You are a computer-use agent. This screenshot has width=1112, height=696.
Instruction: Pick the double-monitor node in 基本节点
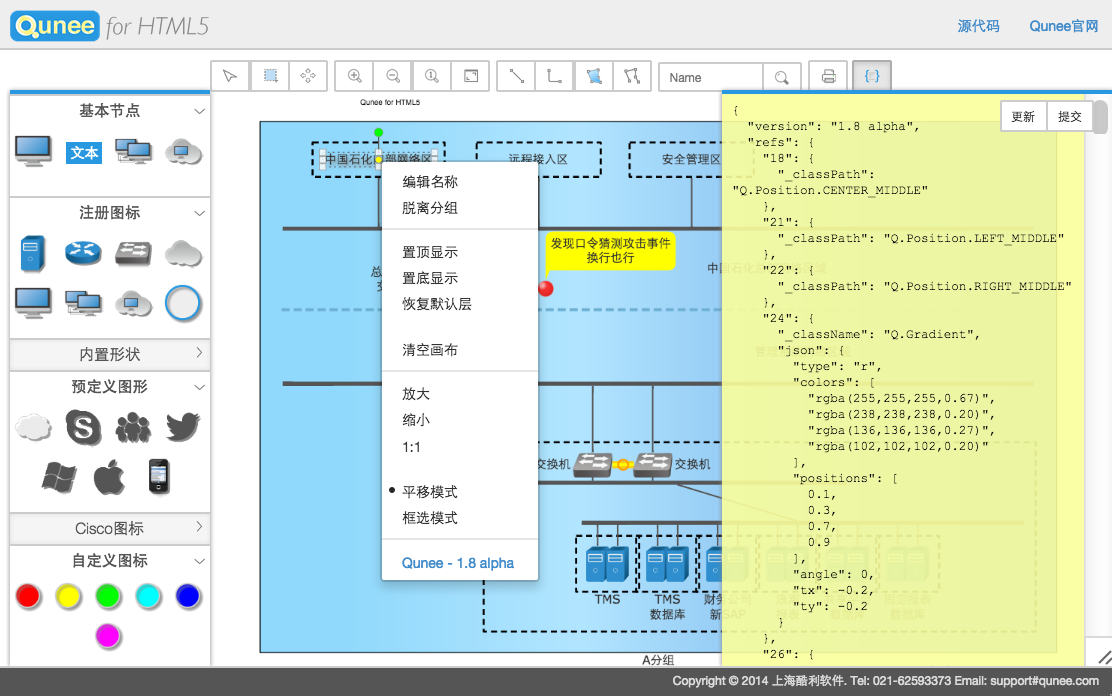pyautogui.click(x=133, y=151)
